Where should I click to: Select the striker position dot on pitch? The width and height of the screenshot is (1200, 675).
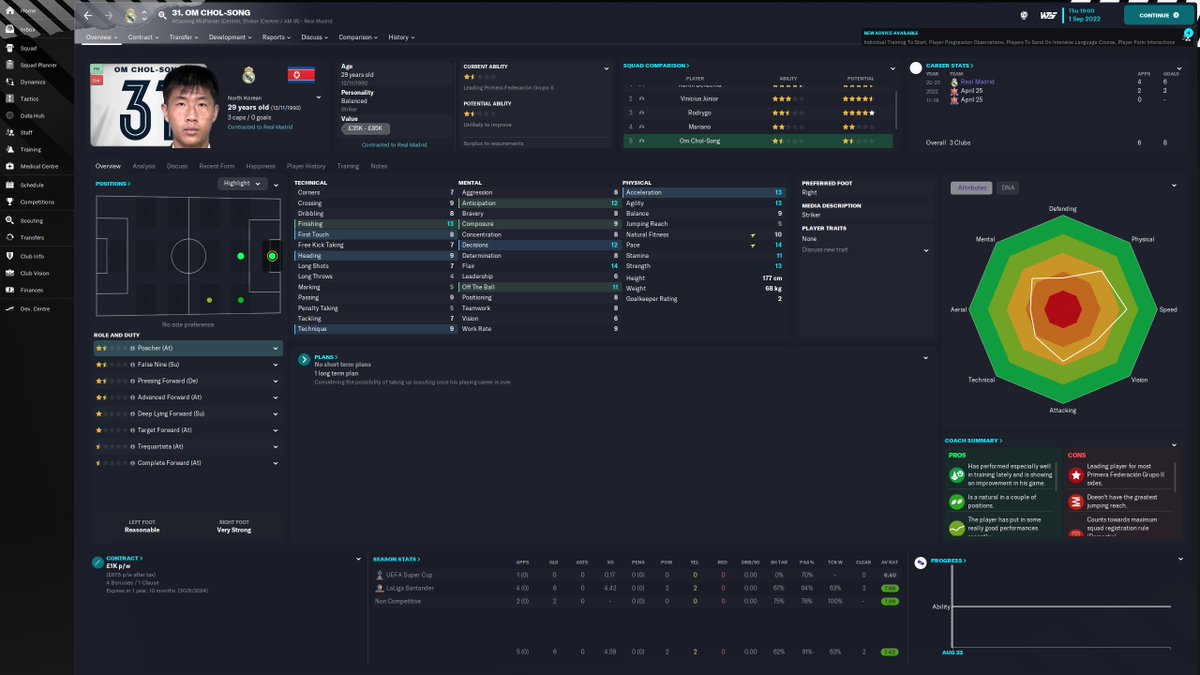pyautogui.click(x=272, y=257)
